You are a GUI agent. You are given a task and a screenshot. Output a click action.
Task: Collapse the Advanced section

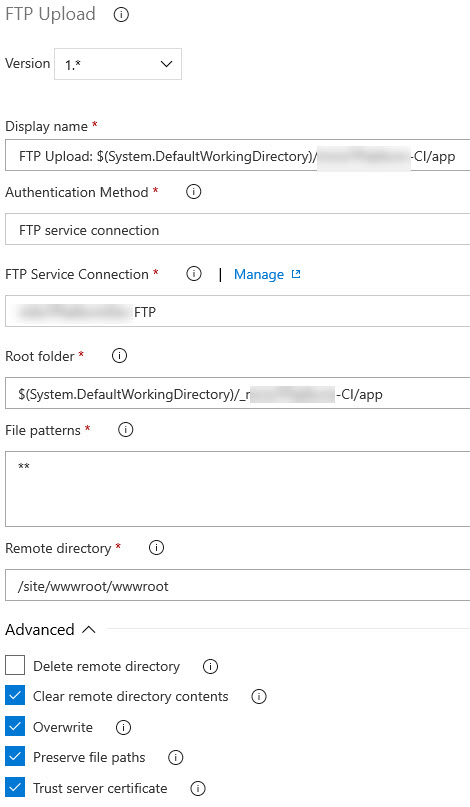(x=50, y=629)
